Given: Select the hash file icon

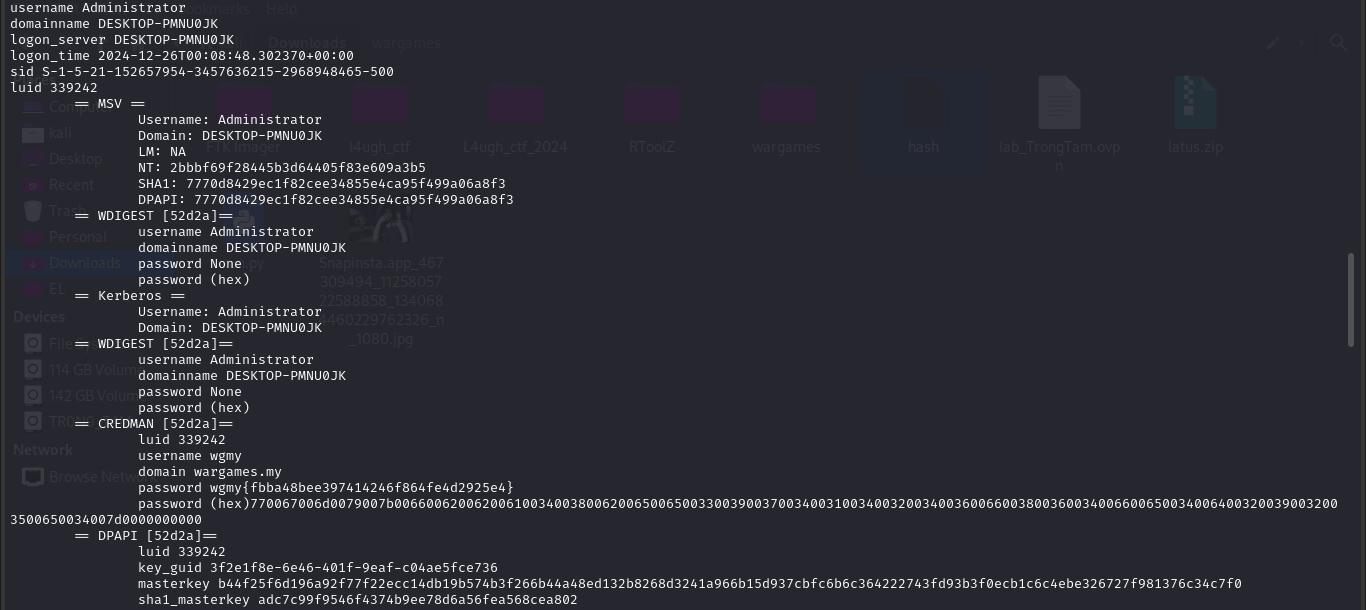Looking at the screenshot, I should 923,105.
